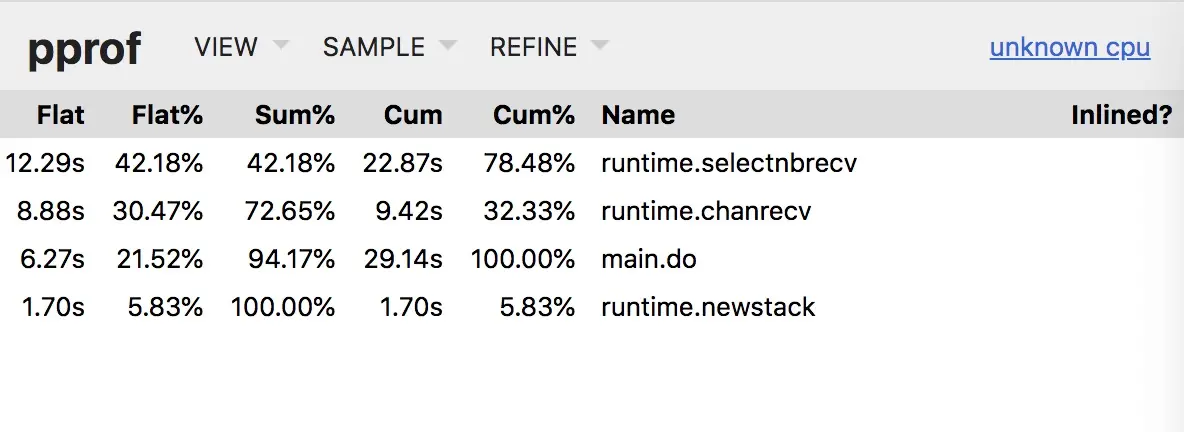Click the pprof logo title
1184x432 pixels.
click(84, 50)
